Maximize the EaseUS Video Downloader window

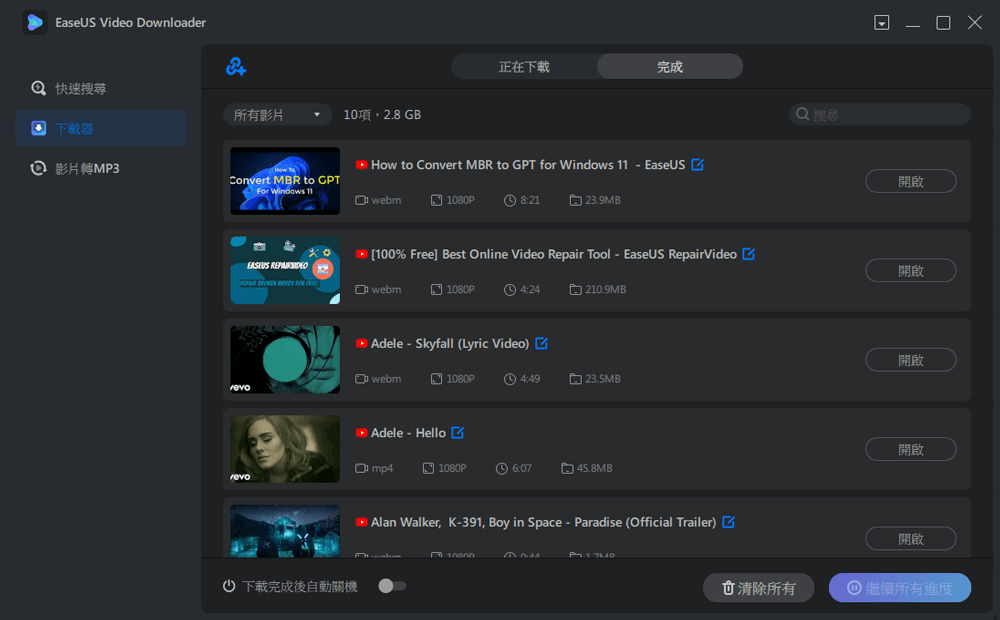[943, 23]
